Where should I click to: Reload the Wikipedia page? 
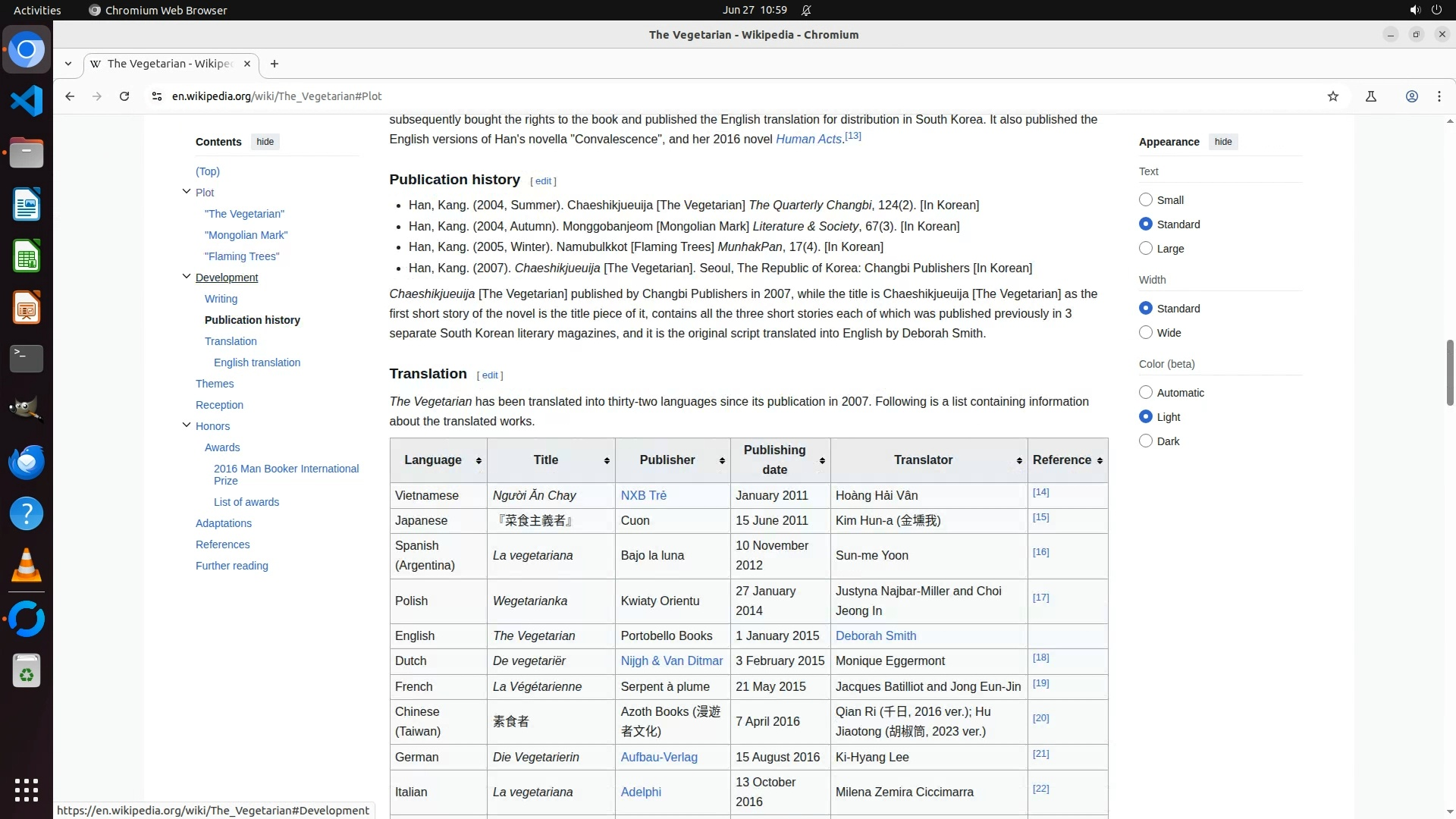[x=124, y=96]
